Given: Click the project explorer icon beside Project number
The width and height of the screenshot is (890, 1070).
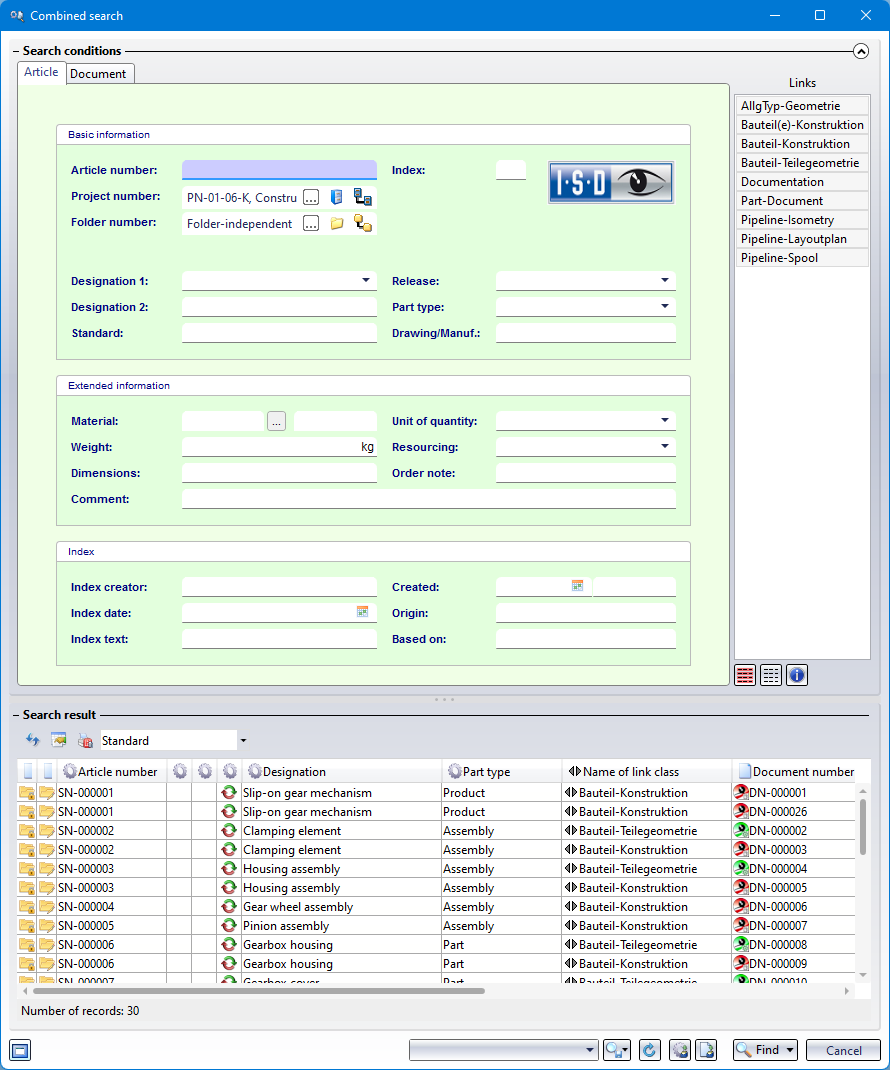Looking at the screenshot, I should point(336,197).
